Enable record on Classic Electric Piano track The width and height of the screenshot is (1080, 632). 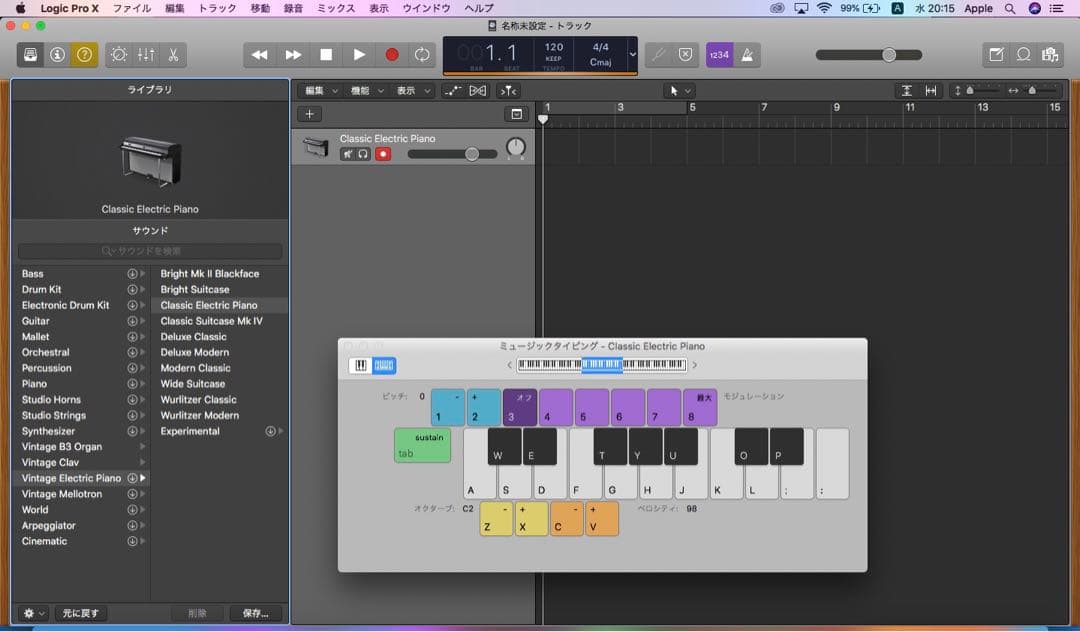click(383, 154)
